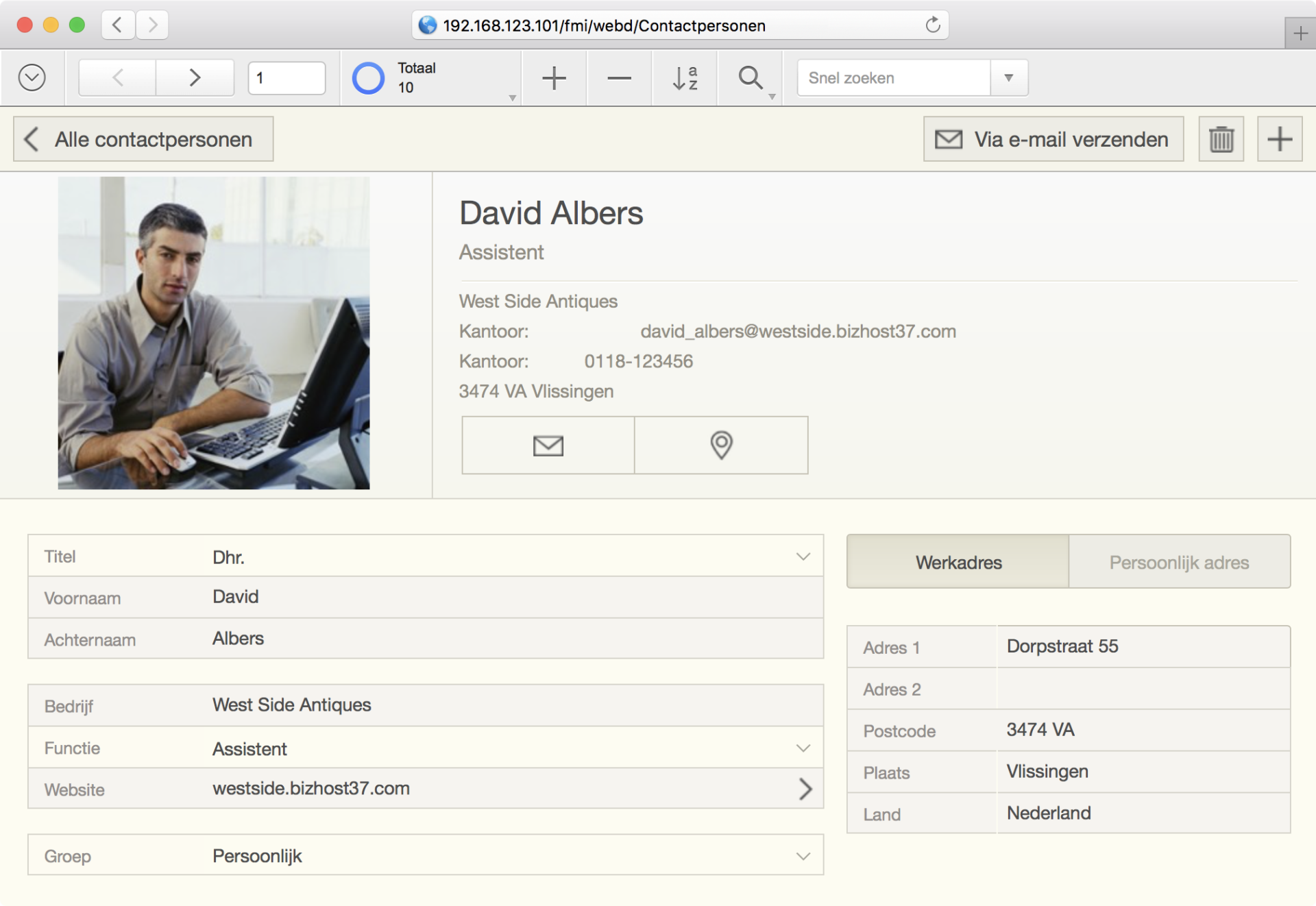Viewport: 1316px width, 906px height.
Task: Click Adres 1 field Dorpstraat 55
Action: pyautogui.click(x=1143, y=646)
